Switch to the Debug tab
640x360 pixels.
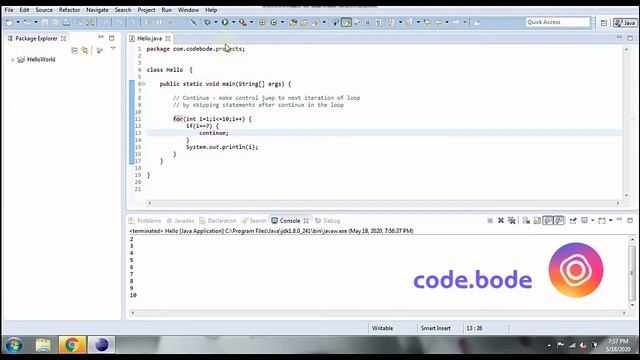click(328, 220)
